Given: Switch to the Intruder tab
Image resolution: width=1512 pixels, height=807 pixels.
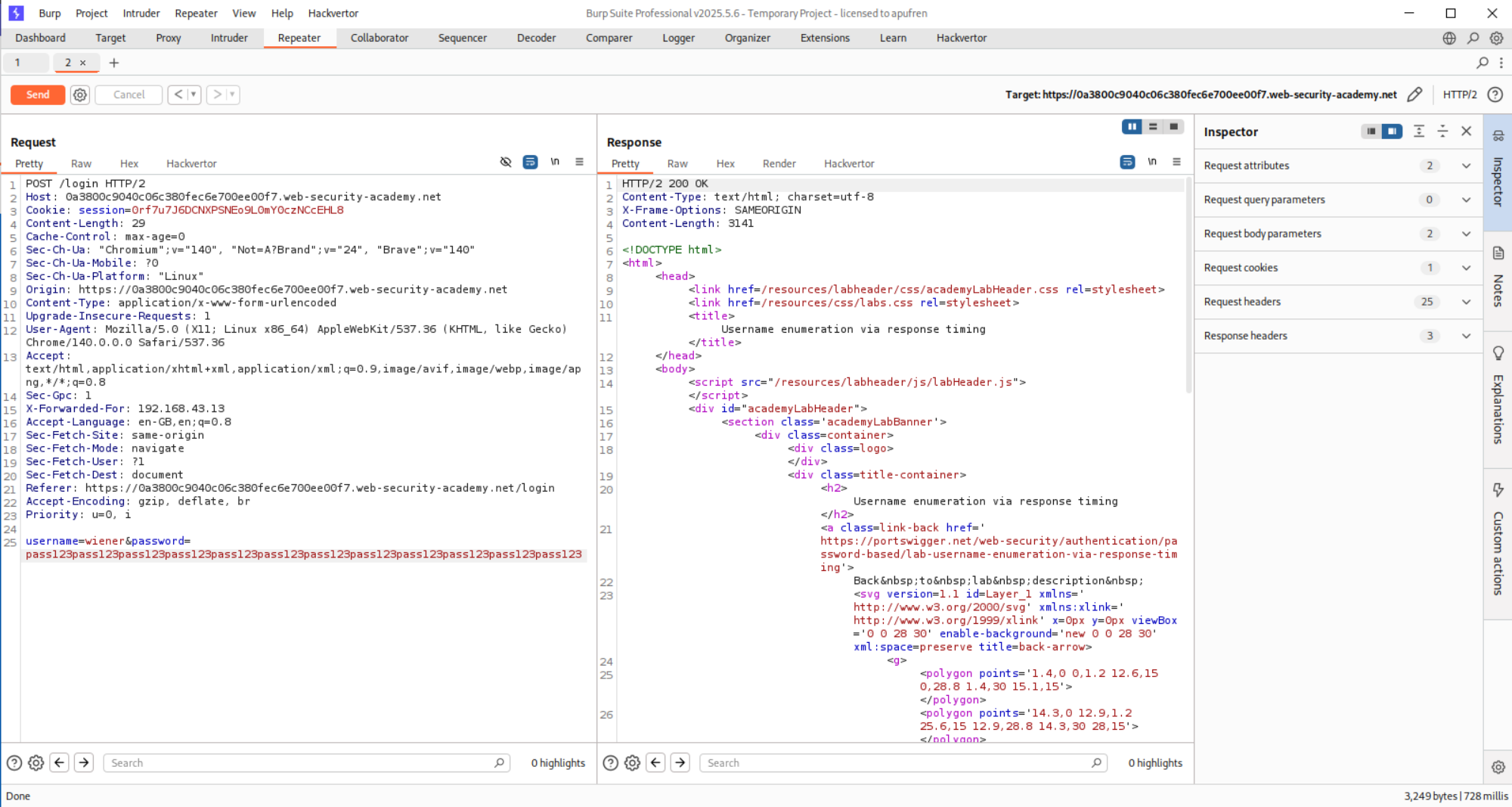Looking at the screenshot, I should (229, 38).
